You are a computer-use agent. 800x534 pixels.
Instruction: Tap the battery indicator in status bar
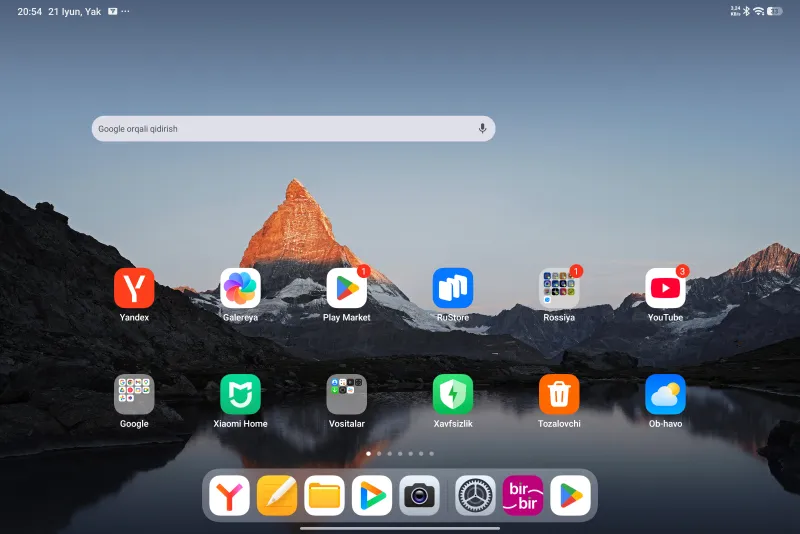[x=774, y=11]
